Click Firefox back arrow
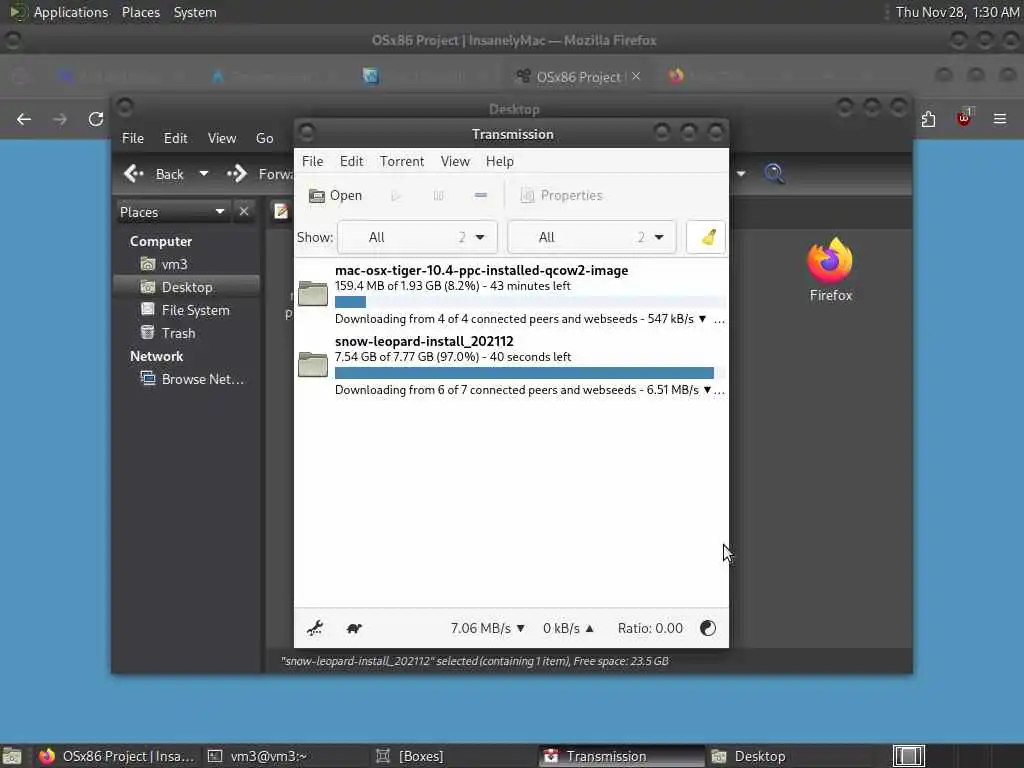Viewport: 1024px width, 768px height. click(x=24, y=119)
